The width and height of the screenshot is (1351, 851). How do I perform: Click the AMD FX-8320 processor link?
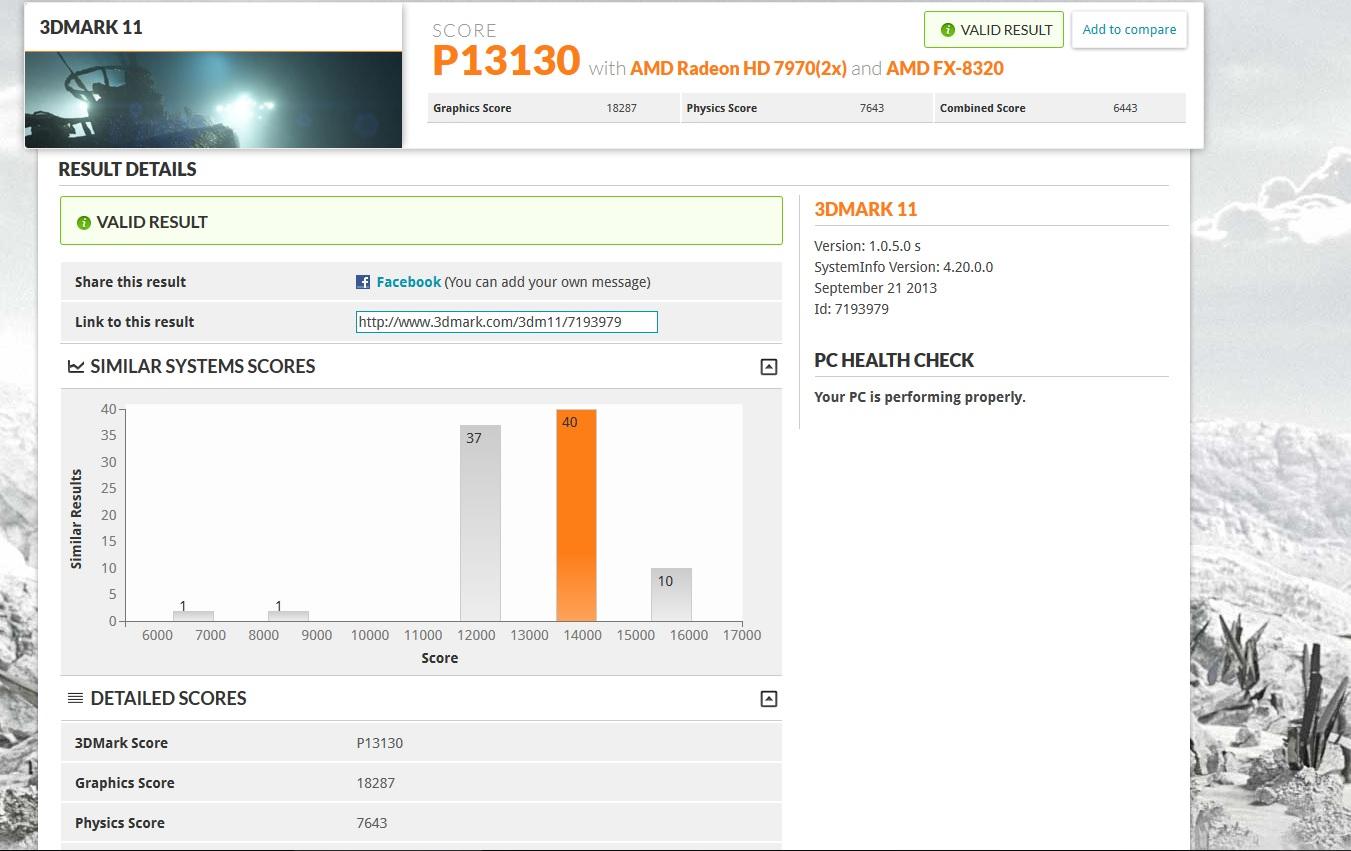click(x=945, y=68)
